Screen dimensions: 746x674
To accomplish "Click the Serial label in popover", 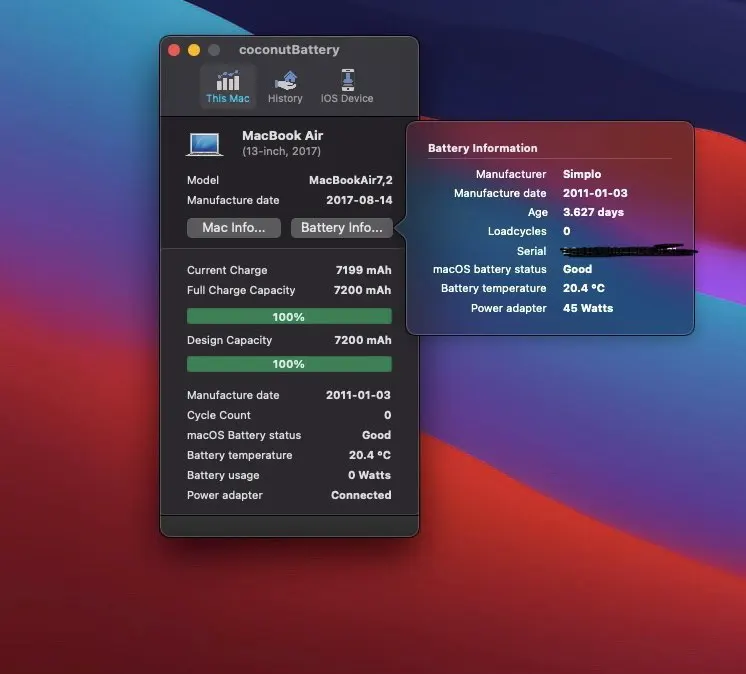I will [531, 251].
